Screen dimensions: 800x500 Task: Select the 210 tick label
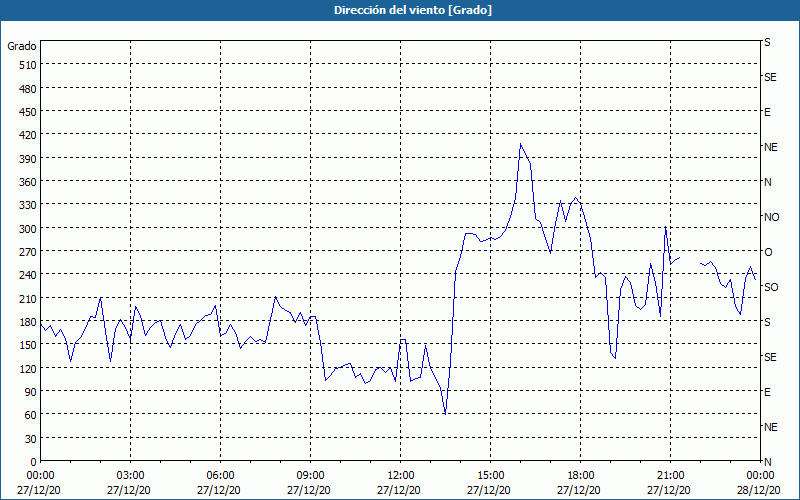(x=28, y=298)
